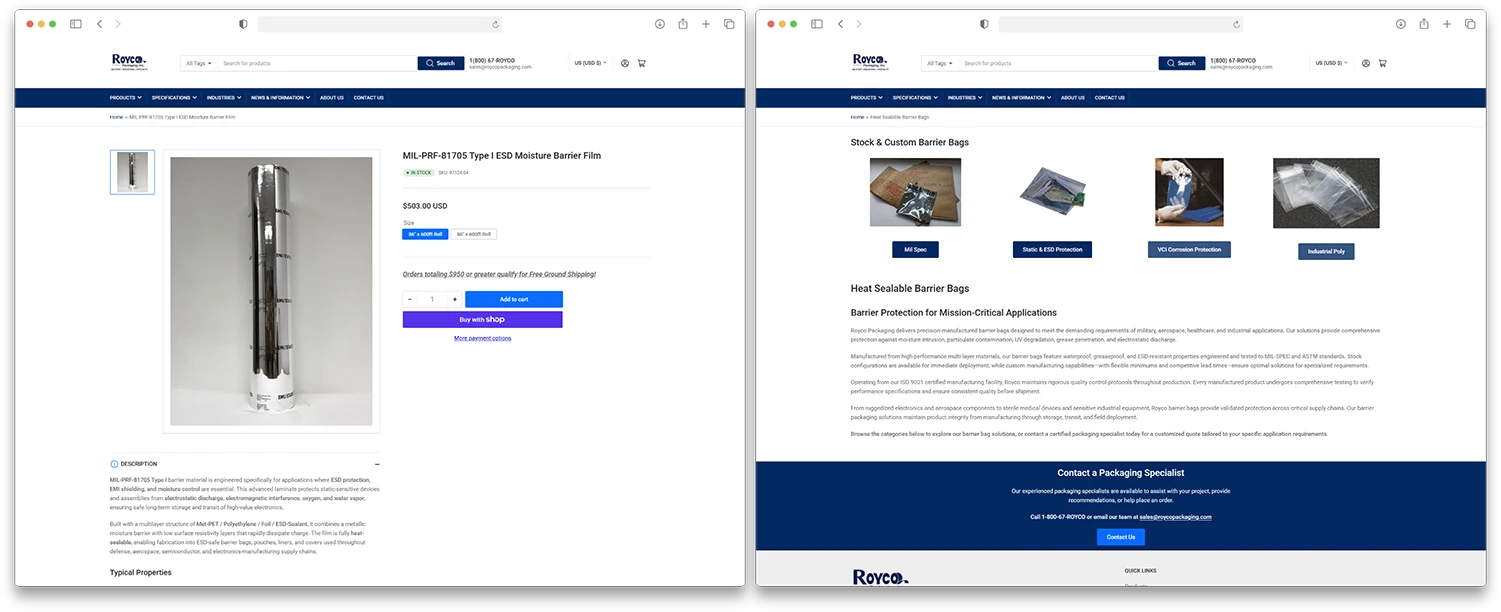Focus product search field in left window

click(x=318, y=63)
